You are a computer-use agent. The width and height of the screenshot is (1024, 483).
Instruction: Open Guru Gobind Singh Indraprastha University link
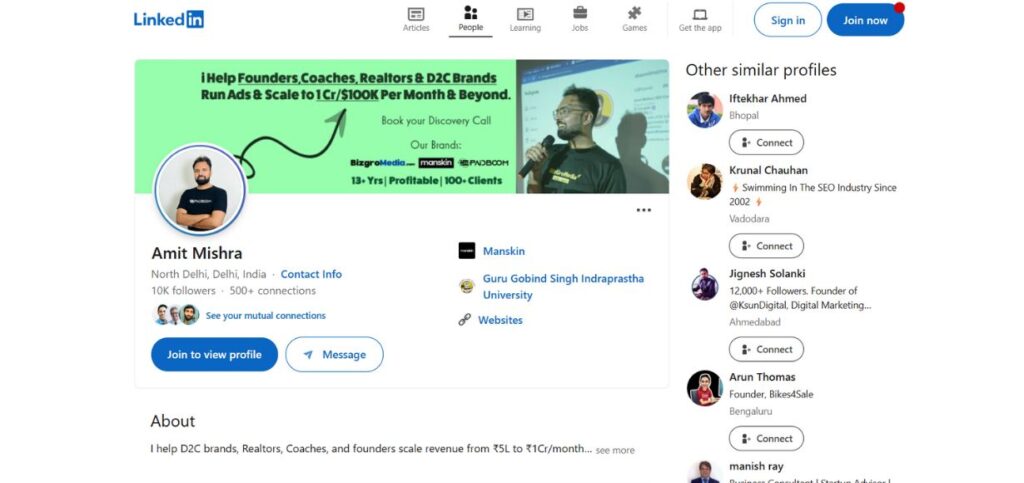tap(563, 287)
